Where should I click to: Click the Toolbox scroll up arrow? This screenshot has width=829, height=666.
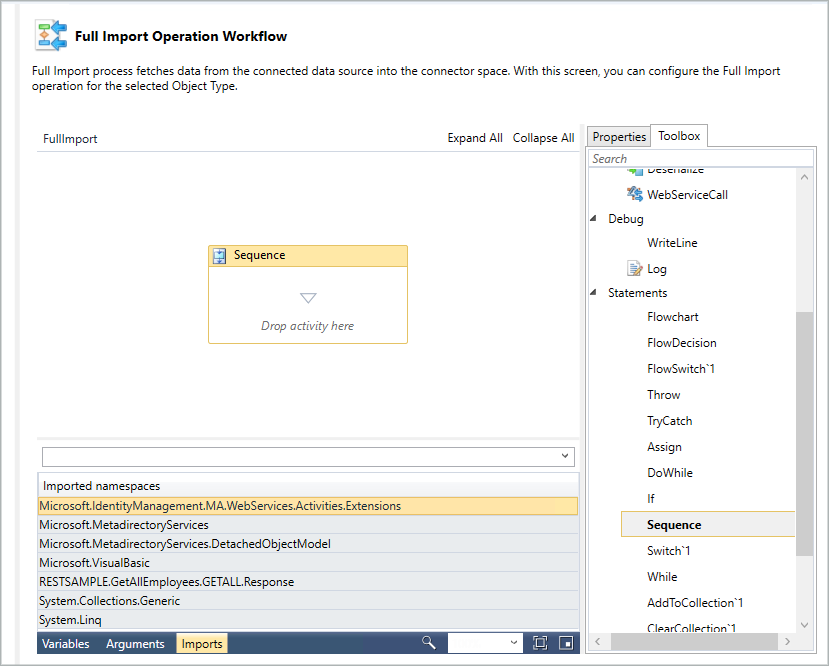(x=804, y=177)
